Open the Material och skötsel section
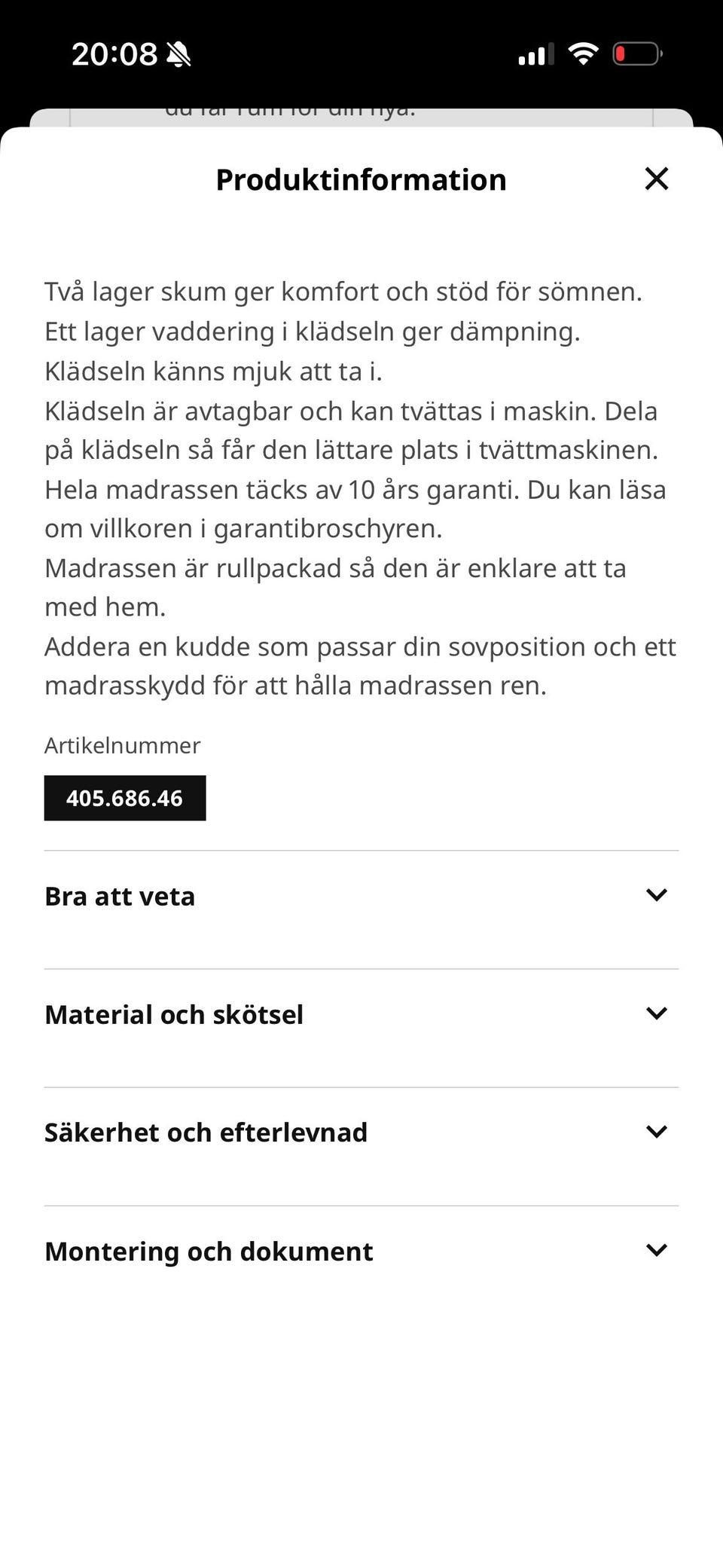 click(361, 1029)
